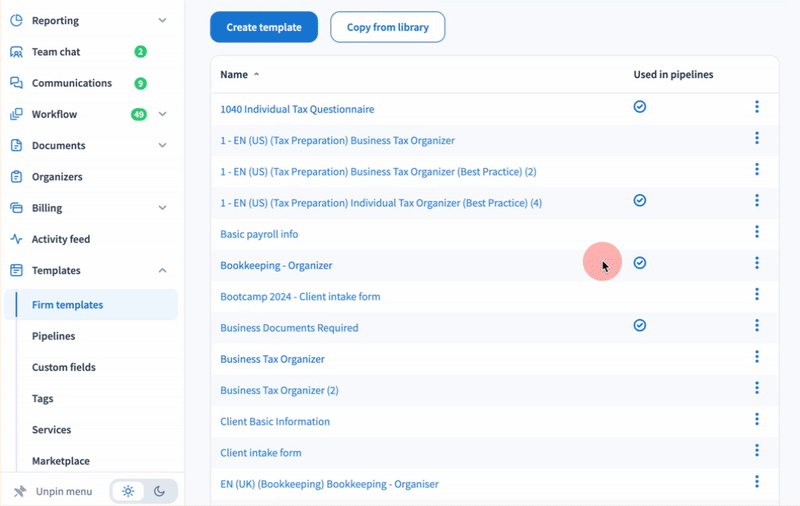
Task: Click the Copy from library button
Action: point(387,28)
